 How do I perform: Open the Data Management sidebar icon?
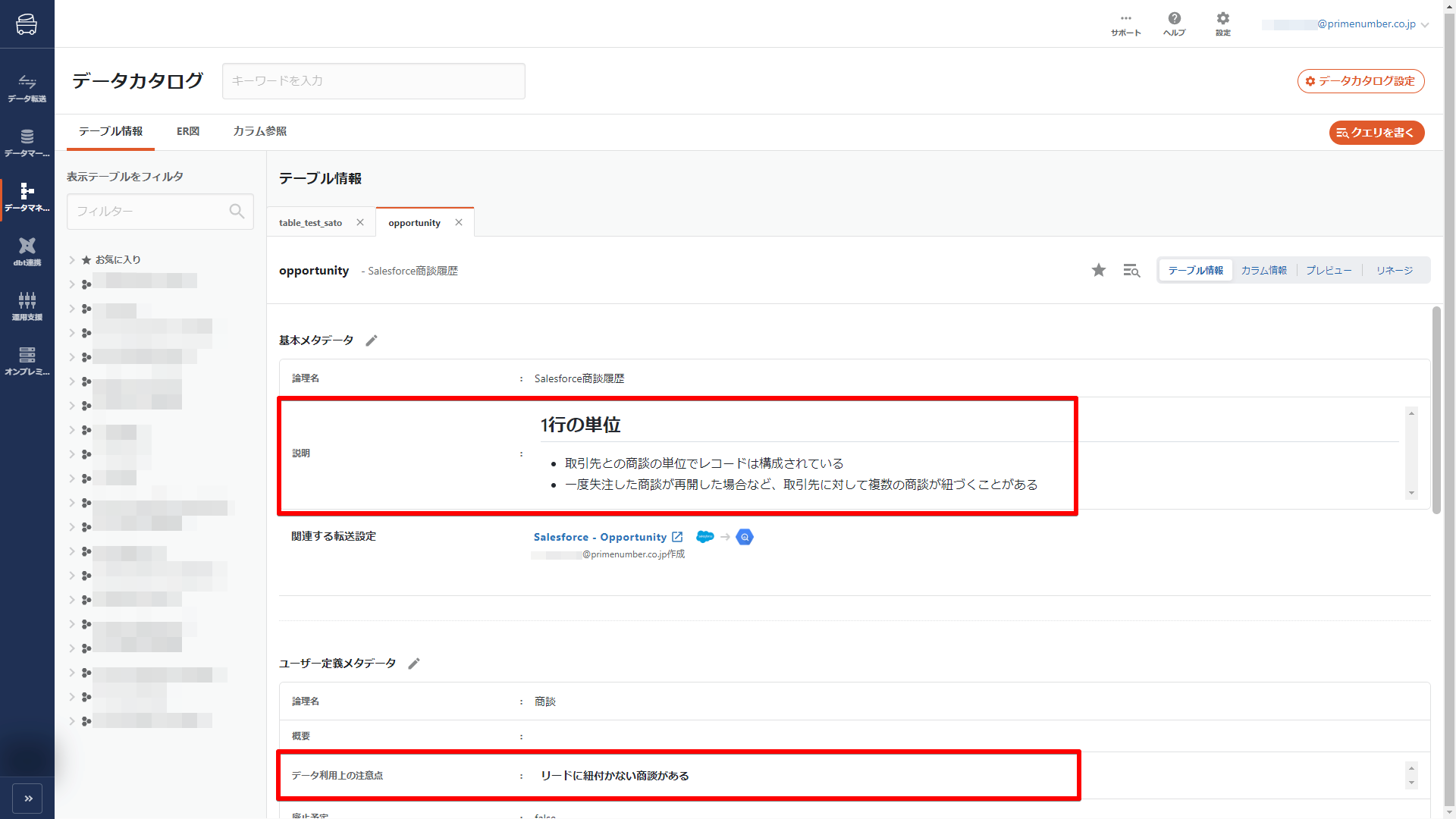pos(27,197)
